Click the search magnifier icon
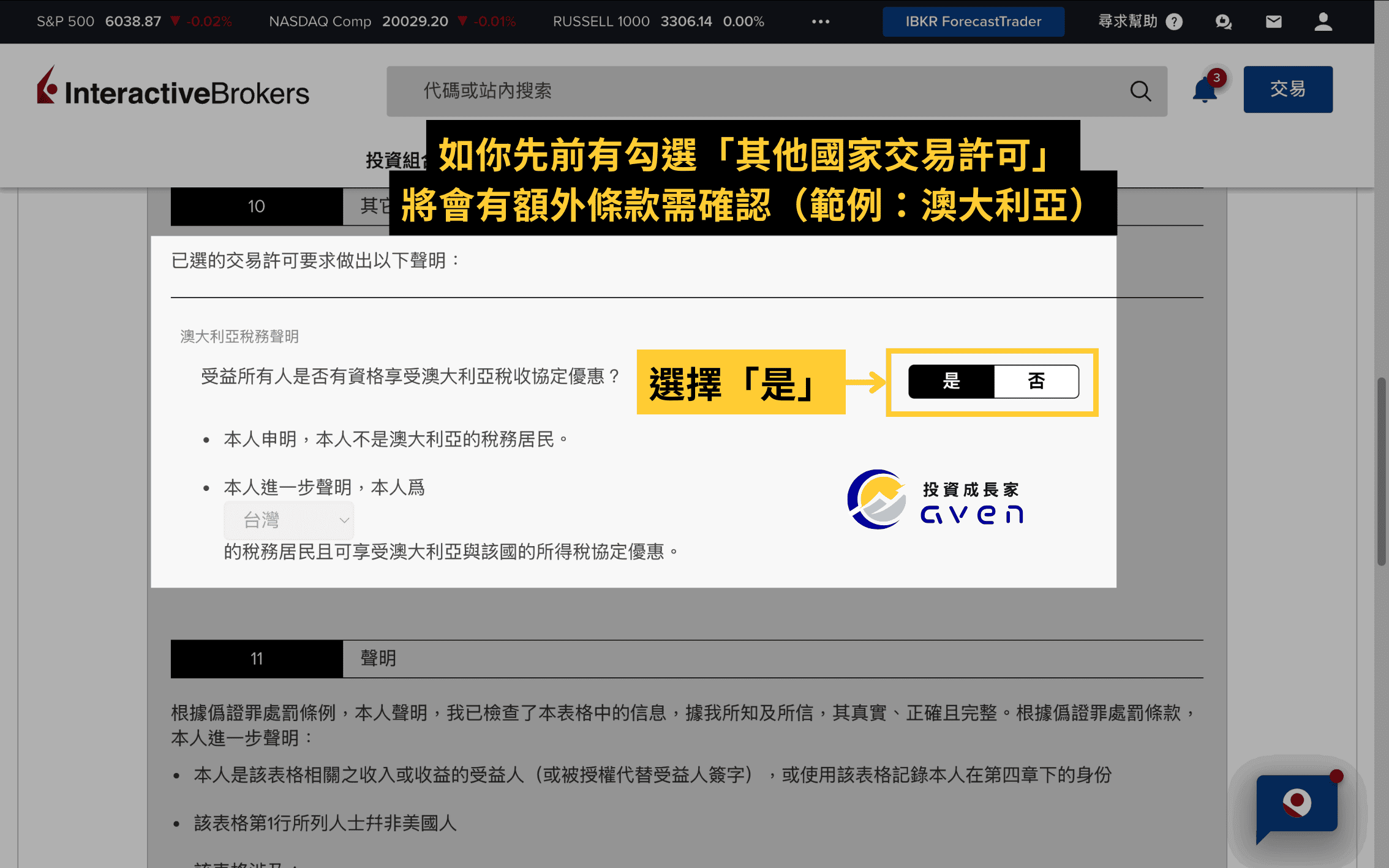 [1140, 91]
